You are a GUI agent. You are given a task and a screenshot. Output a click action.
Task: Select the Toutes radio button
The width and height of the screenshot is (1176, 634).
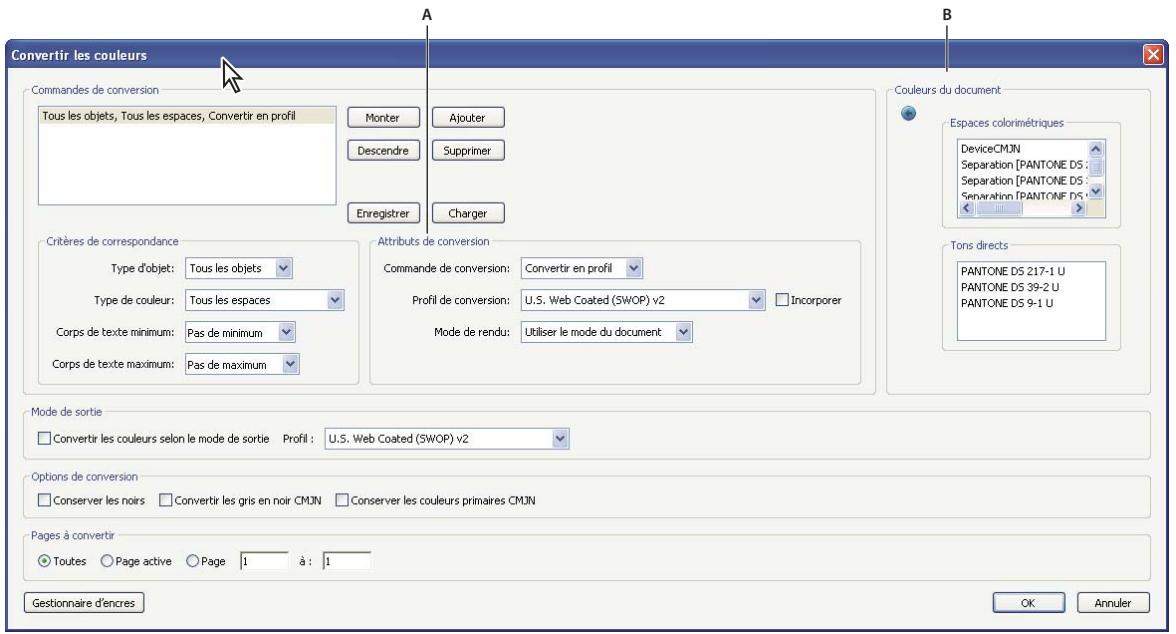[x=44, y=561]
